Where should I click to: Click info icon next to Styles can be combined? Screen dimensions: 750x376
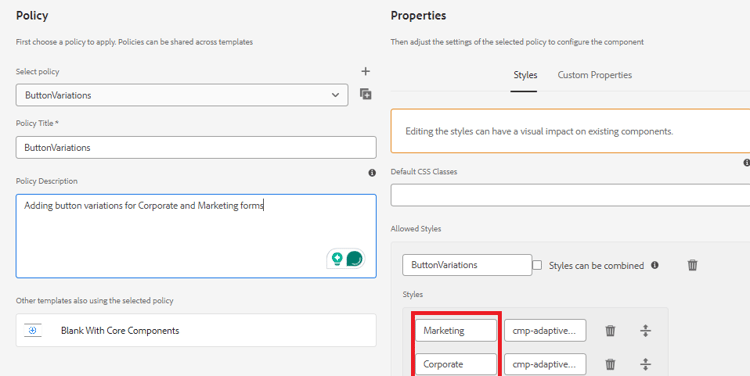[x=655, y=265]
